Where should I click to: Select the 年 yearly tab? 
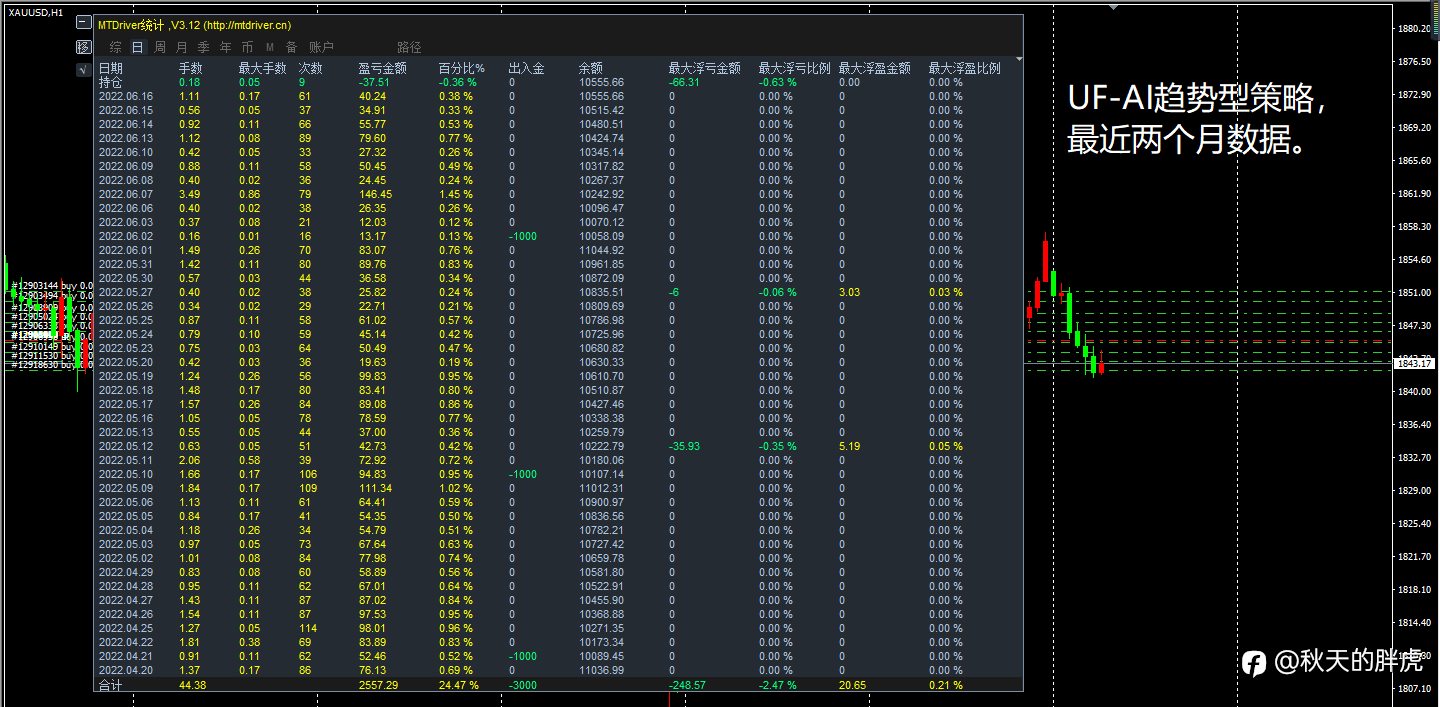[225, 47]
